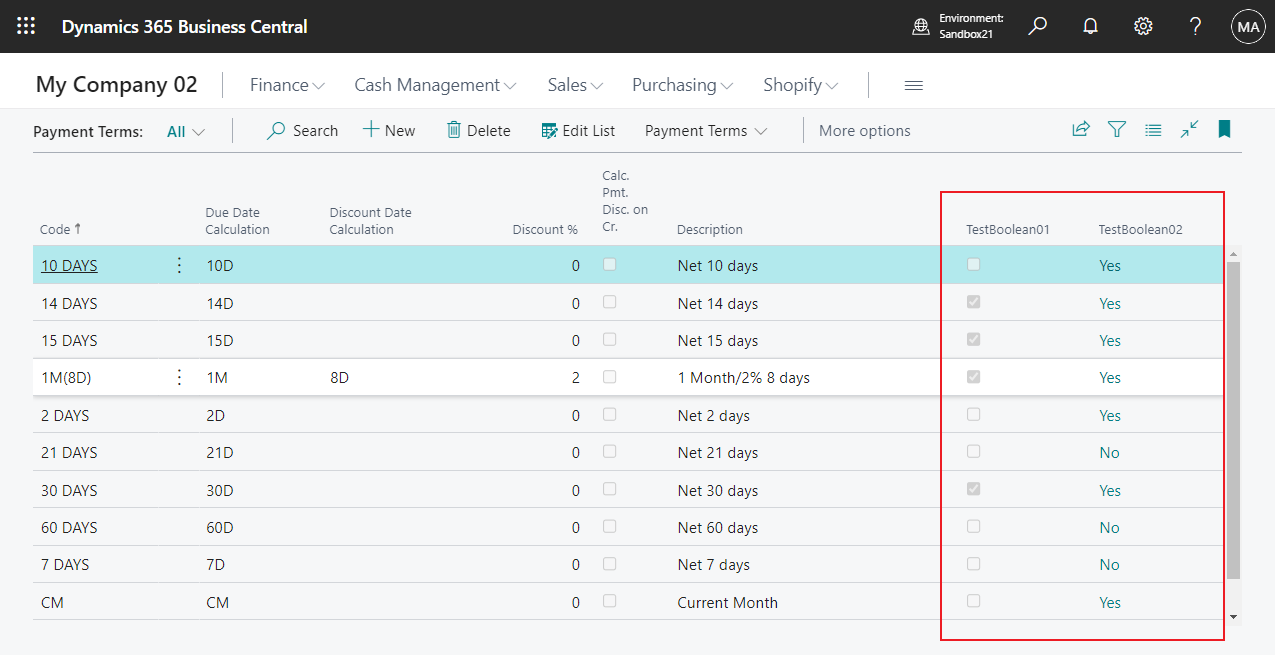Bookmark this page with the bookmark icon

(1224, 129)
